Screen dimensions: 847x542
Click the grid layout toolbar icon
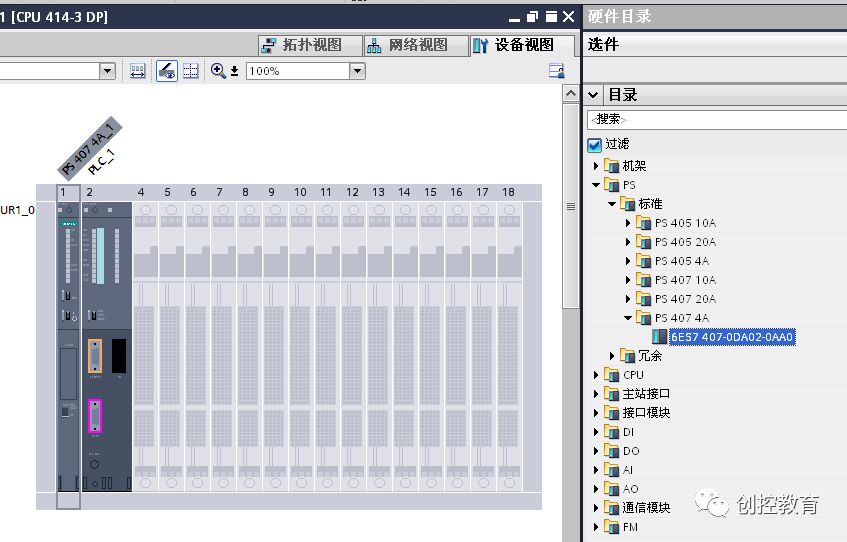(191, 71)
